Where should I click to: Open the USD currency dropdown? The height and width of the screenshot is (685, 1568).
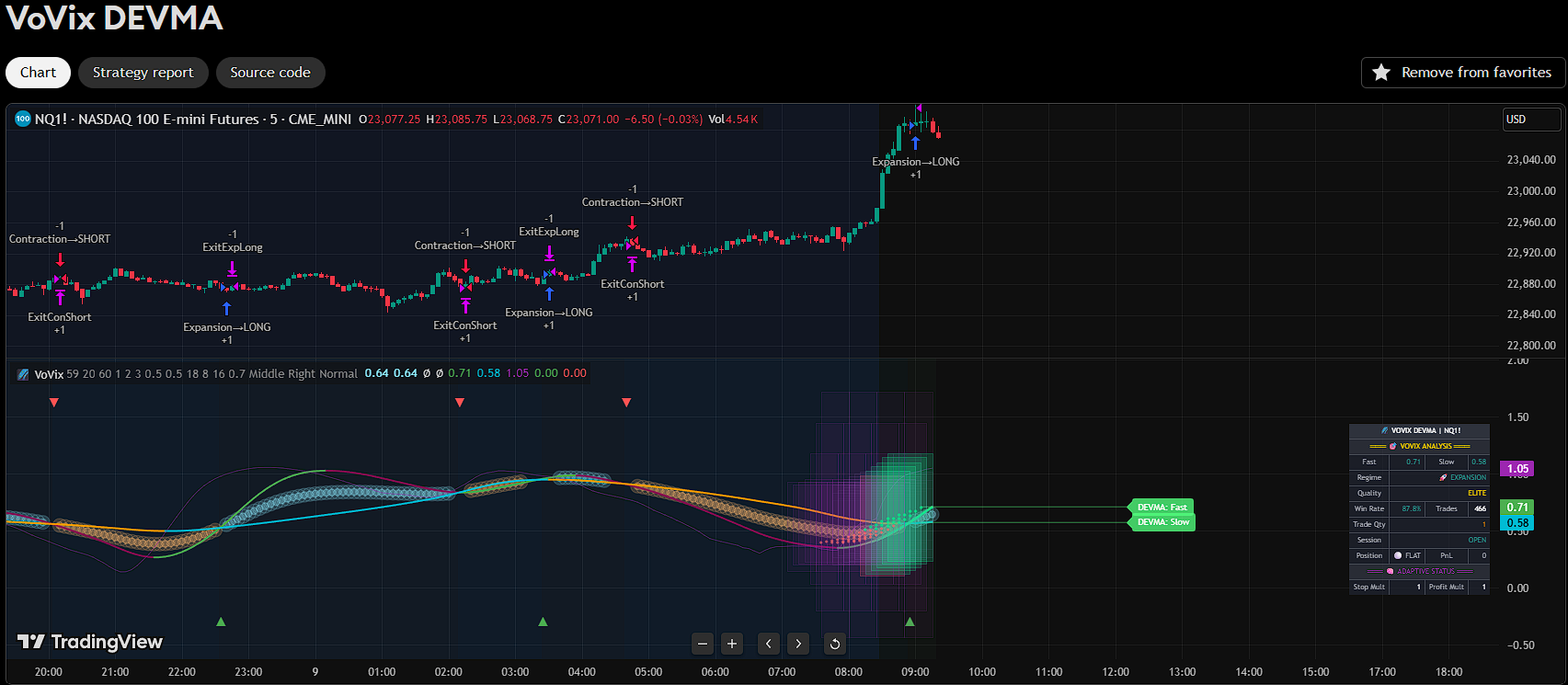coord(1531,120)
